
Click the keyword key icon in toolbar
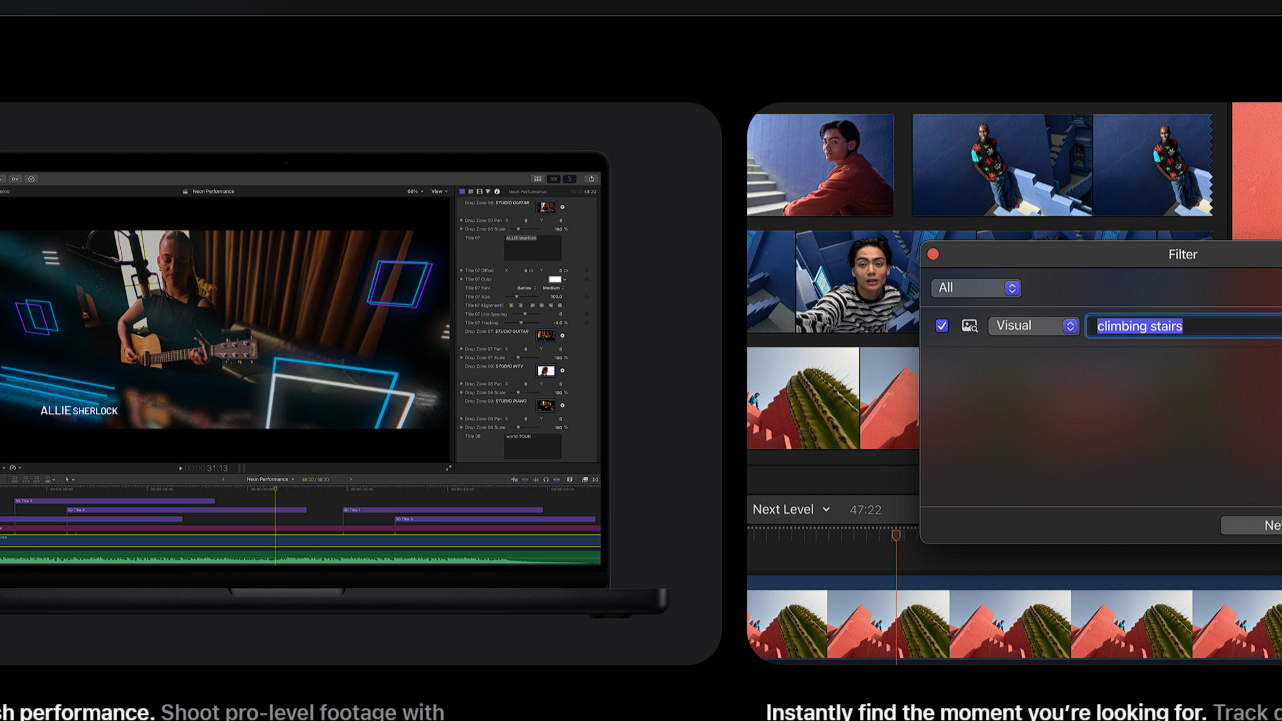pyautogui.click(x=15, y=179)
